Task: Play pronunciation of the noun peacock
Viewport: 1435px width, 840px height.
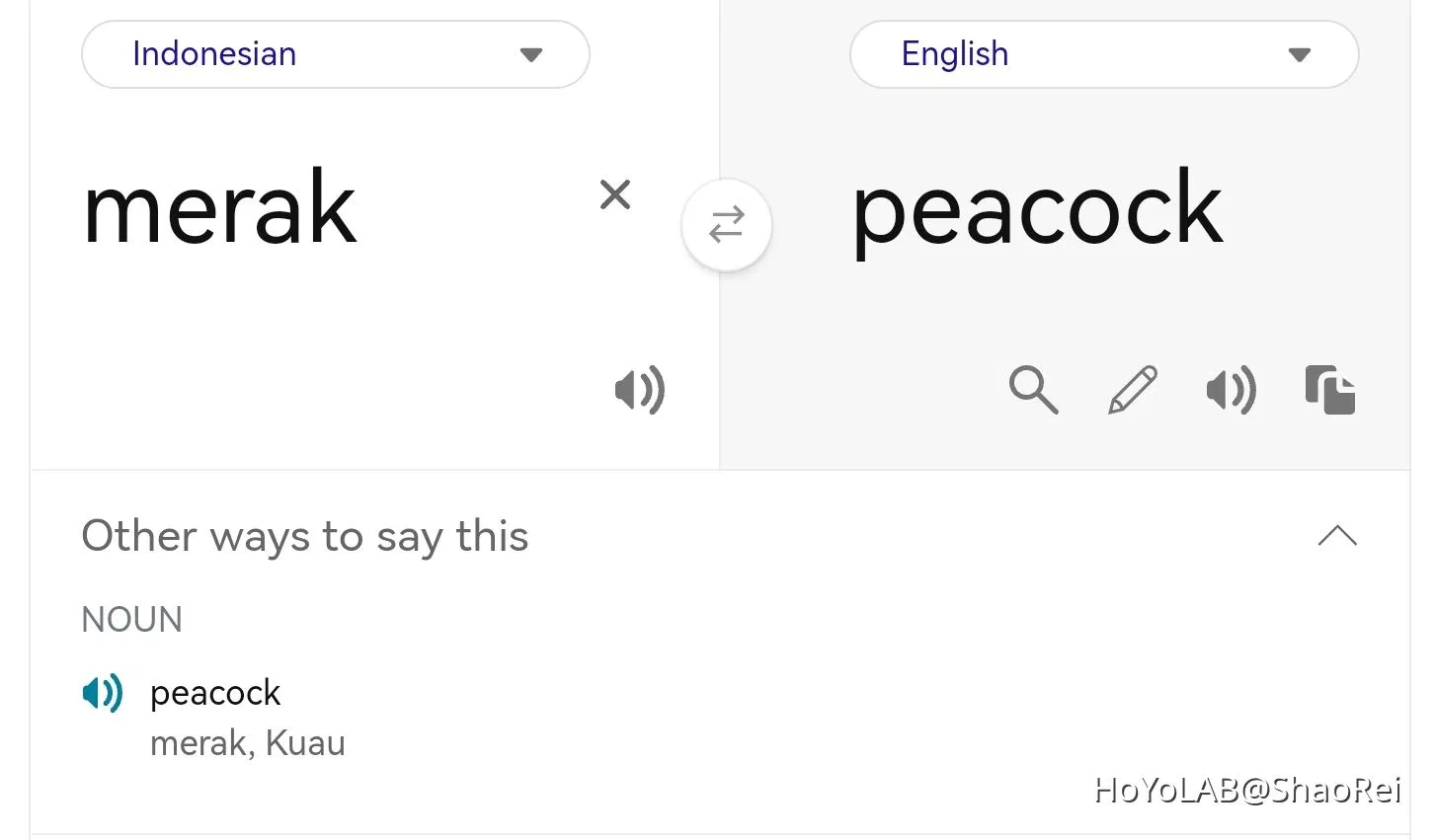Action: click(x=102, y=693)
